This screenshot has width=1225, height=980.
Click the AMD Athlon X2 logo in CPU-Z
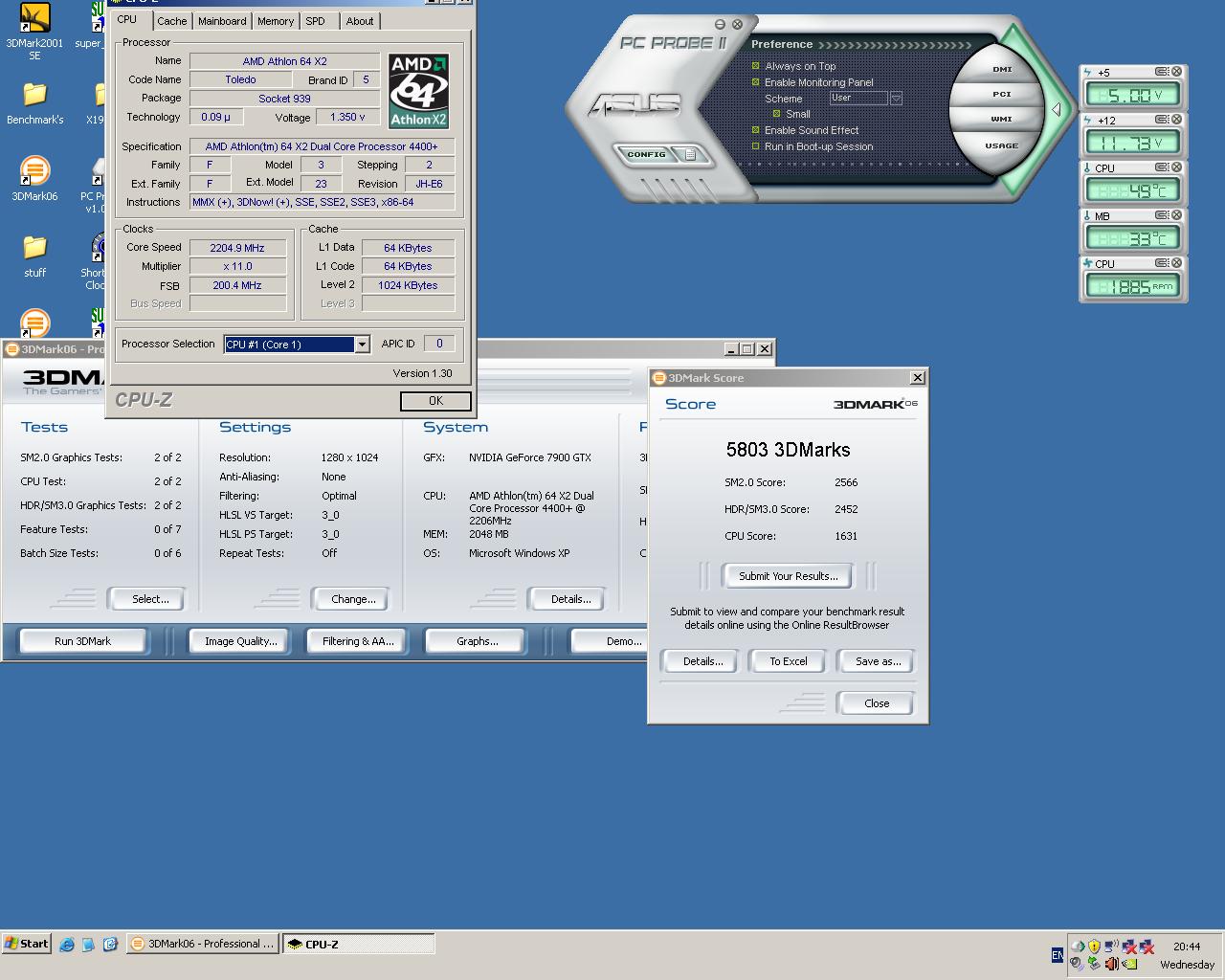(x=418, y=91)
